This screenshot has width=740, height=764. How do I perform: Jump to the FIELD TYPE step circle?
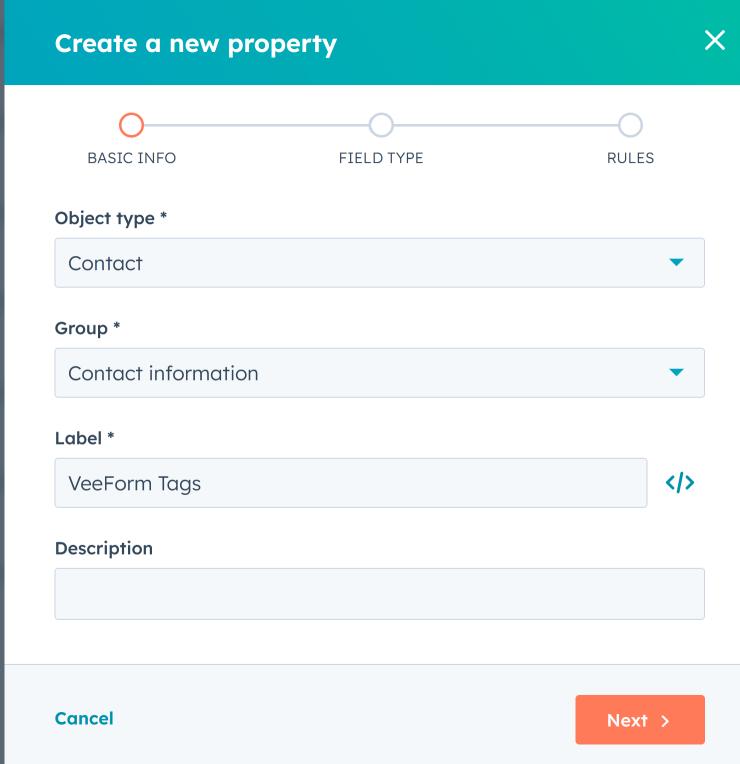(x=381, y=125)
